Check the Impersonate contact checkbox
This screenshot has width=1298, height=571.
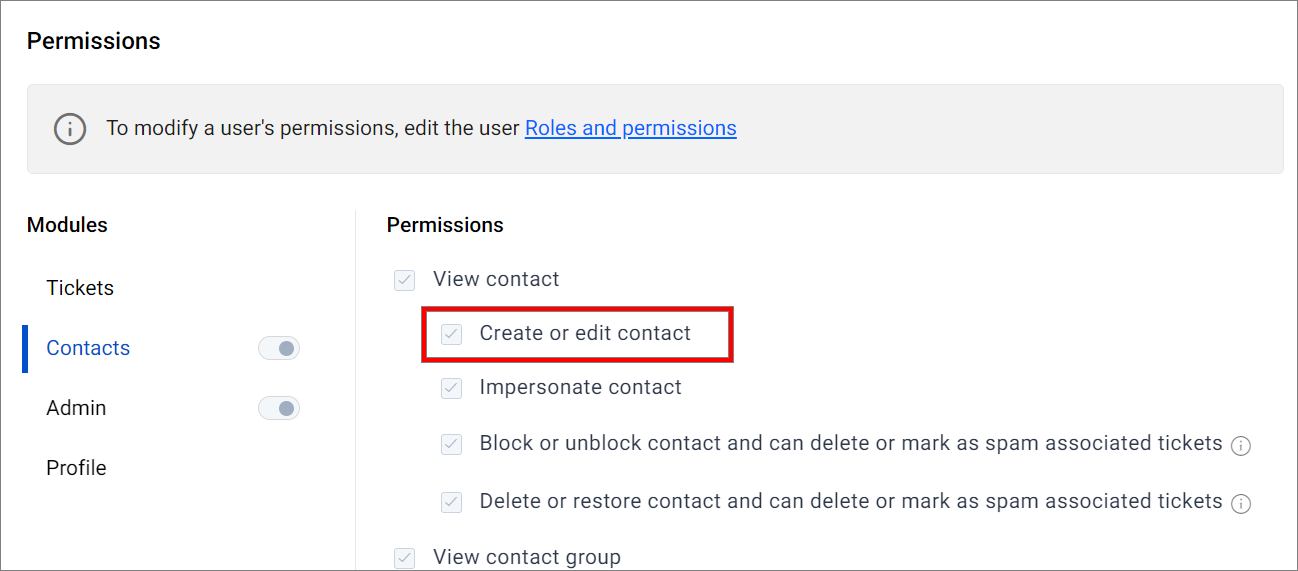(452, 388)
